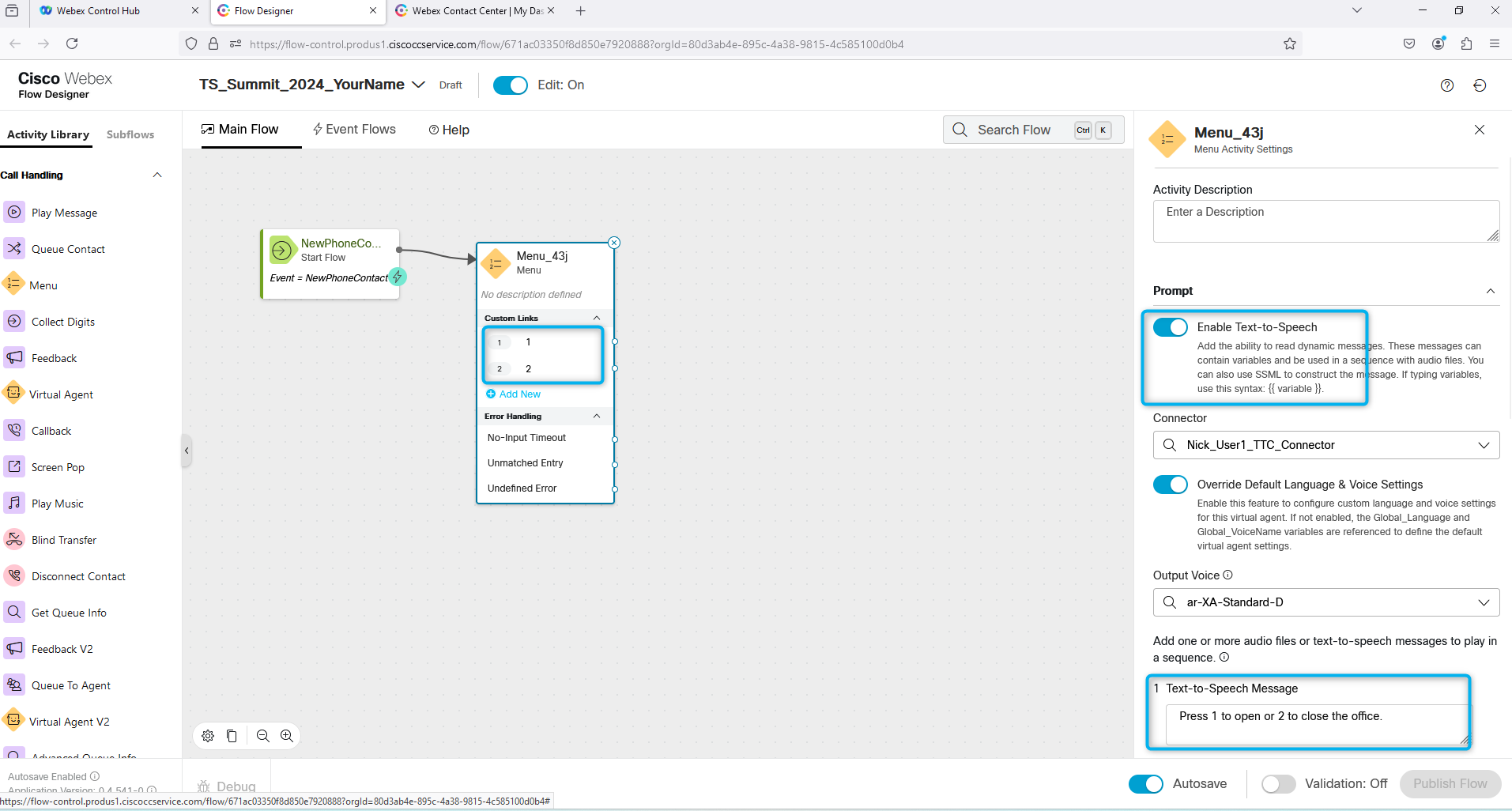Viewport: 1512px width, 811px height.
Task: Open the Help tab
Action: (x=449, y=130)
